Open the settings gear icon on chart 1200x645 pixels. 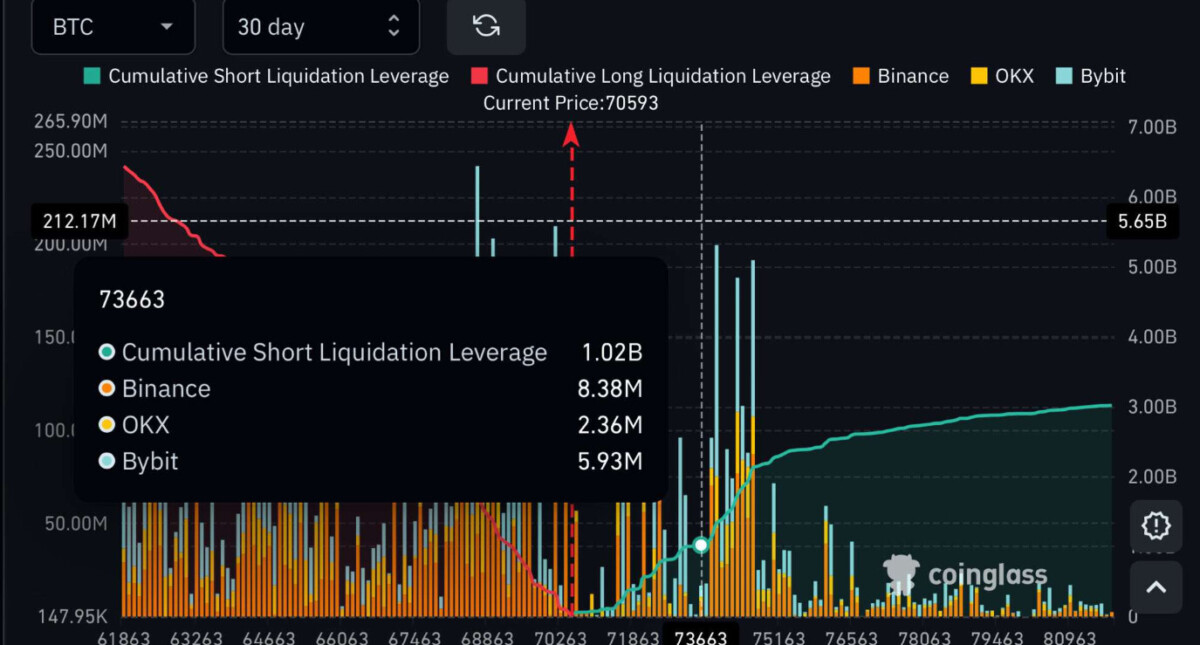(x=1156, y=525)
